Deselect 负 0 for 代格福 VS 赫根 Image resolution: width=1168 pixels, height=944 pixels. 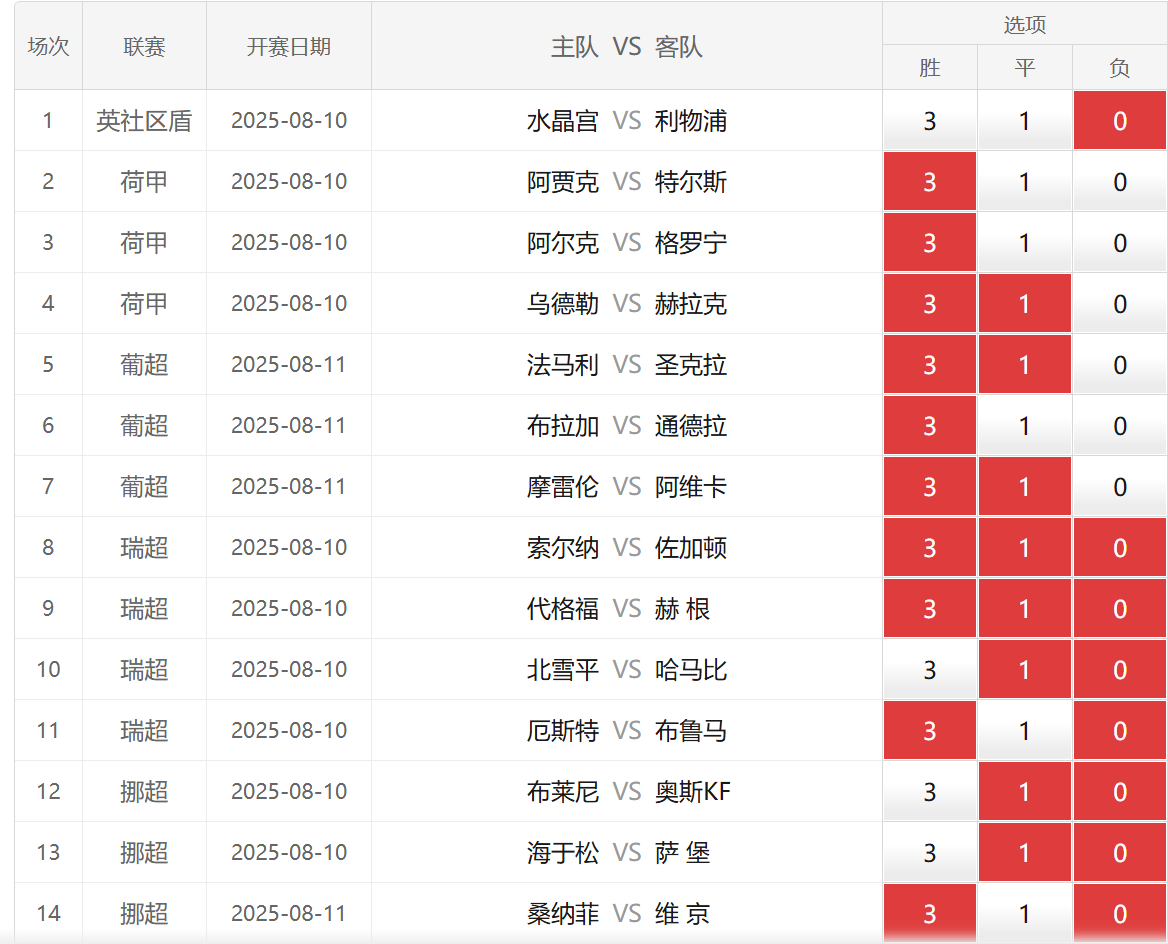click(1120, 609)
